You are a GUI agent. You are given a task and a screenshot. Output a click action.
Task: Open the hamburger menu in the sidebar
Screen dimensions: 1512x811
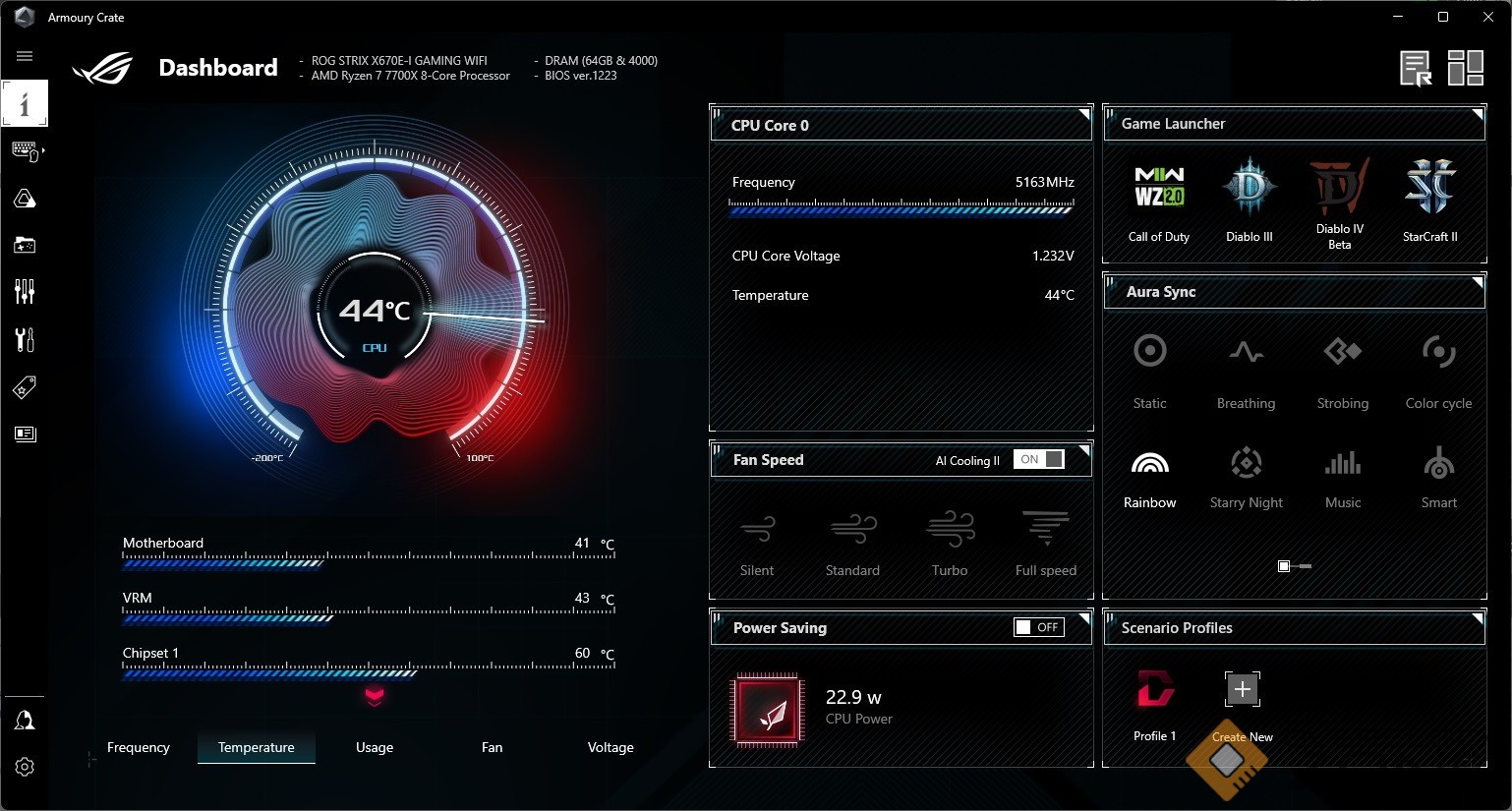pos(25,56)
